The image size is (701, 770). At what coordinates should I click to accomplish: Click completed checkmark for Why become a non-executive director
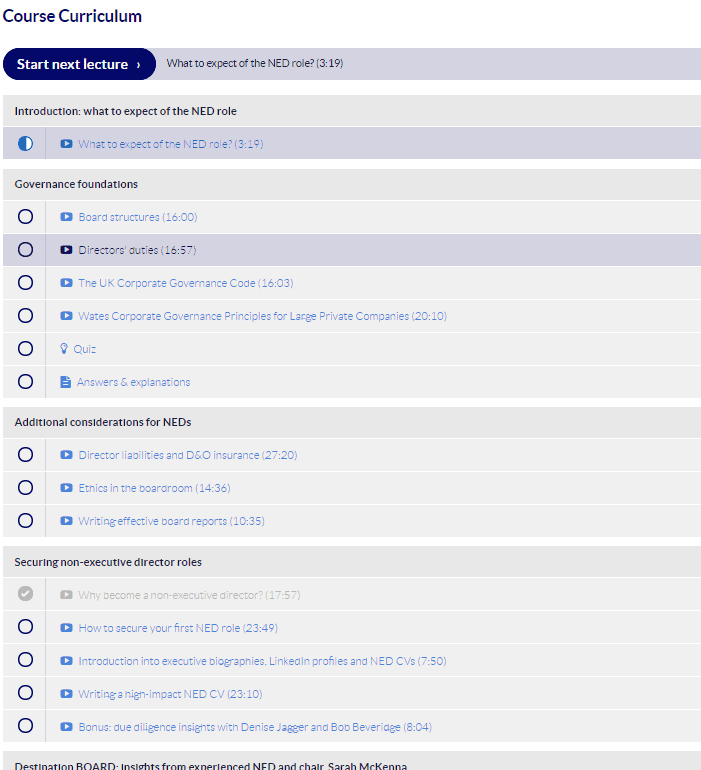click(x=26, y=594)
